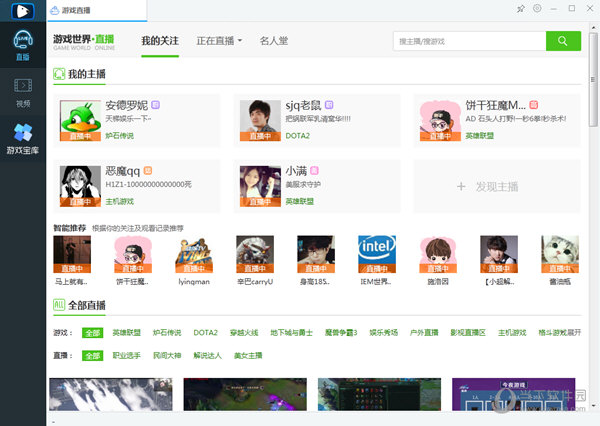This screenshot has height=426, width=600.
Task: Pin the window with the pushpin icon
Action: click(521, 8)
